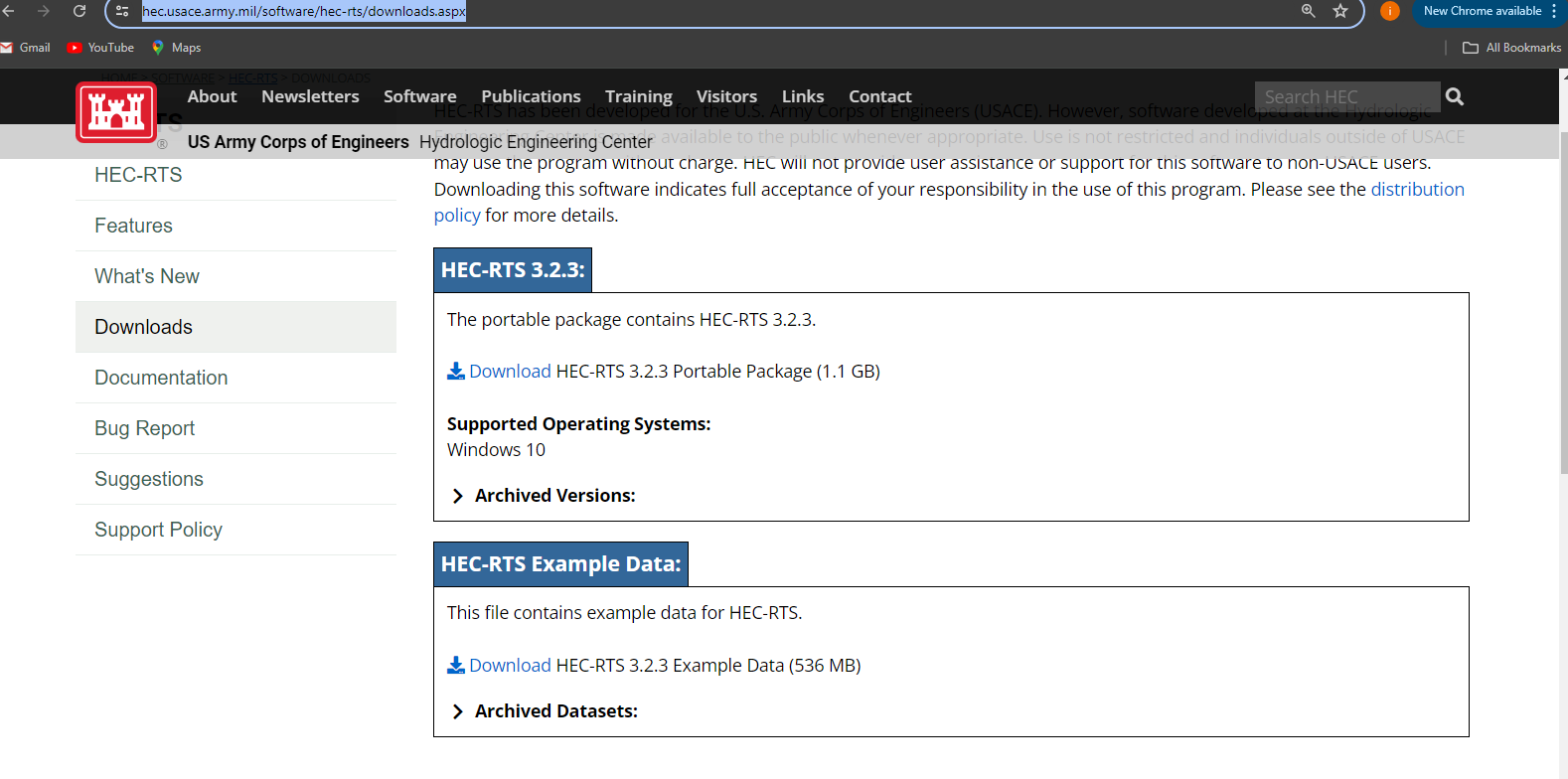Click the browser address bar URL
Viewport: 1568px width, 779px height.
point(304,11)
